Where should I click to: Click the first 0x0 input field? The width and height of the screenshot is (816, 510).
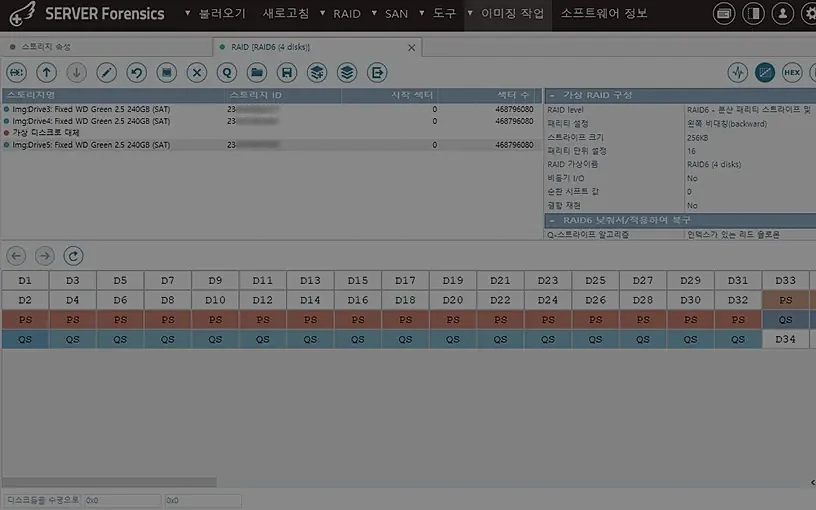[x=123, y=500]
